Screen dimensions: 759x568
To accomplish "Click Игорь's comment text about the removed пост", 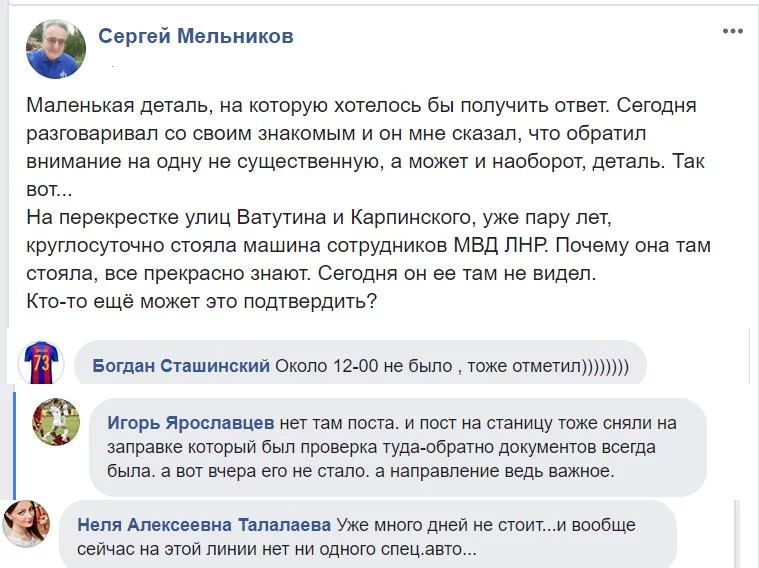I will [x=392, y=447].
